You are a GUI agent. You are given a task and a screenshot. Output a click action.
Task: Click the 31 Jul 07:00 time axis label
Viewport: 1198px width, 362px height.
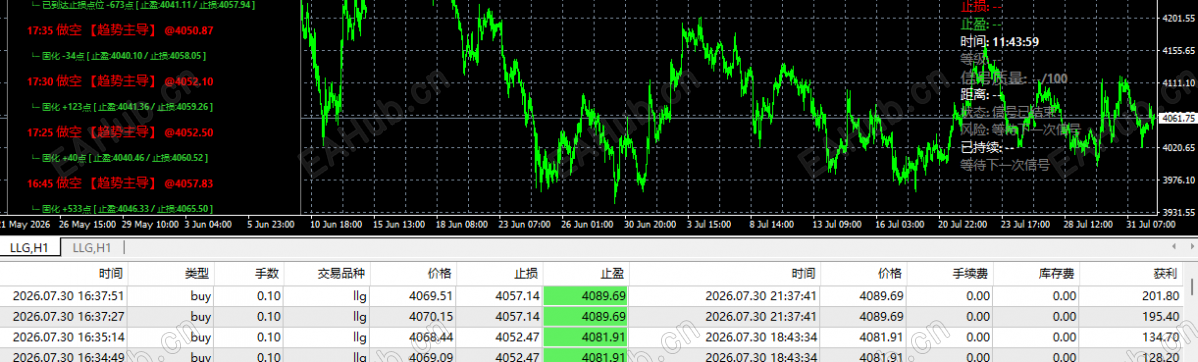1150,225
